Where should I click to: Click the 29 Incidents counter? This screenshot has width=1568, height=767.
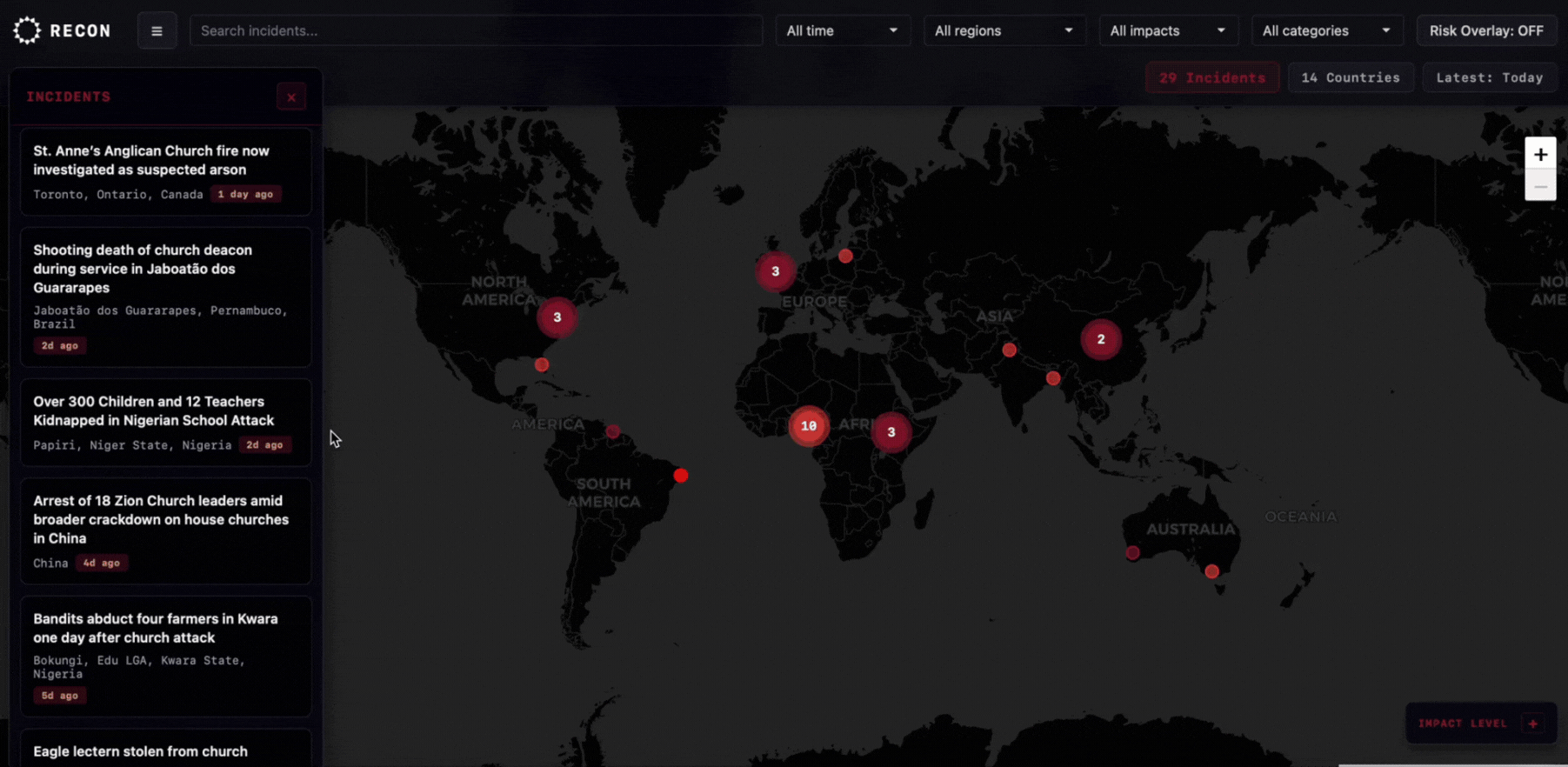[1212, 77]
